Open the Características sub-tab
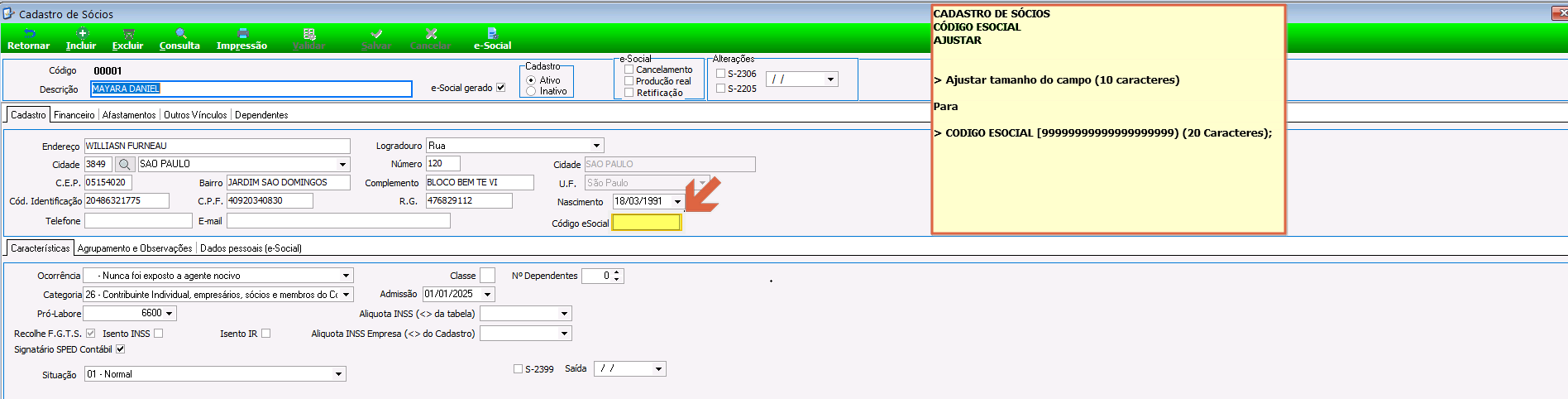This screenshot has width=1568, height=399. coord(41,248)
